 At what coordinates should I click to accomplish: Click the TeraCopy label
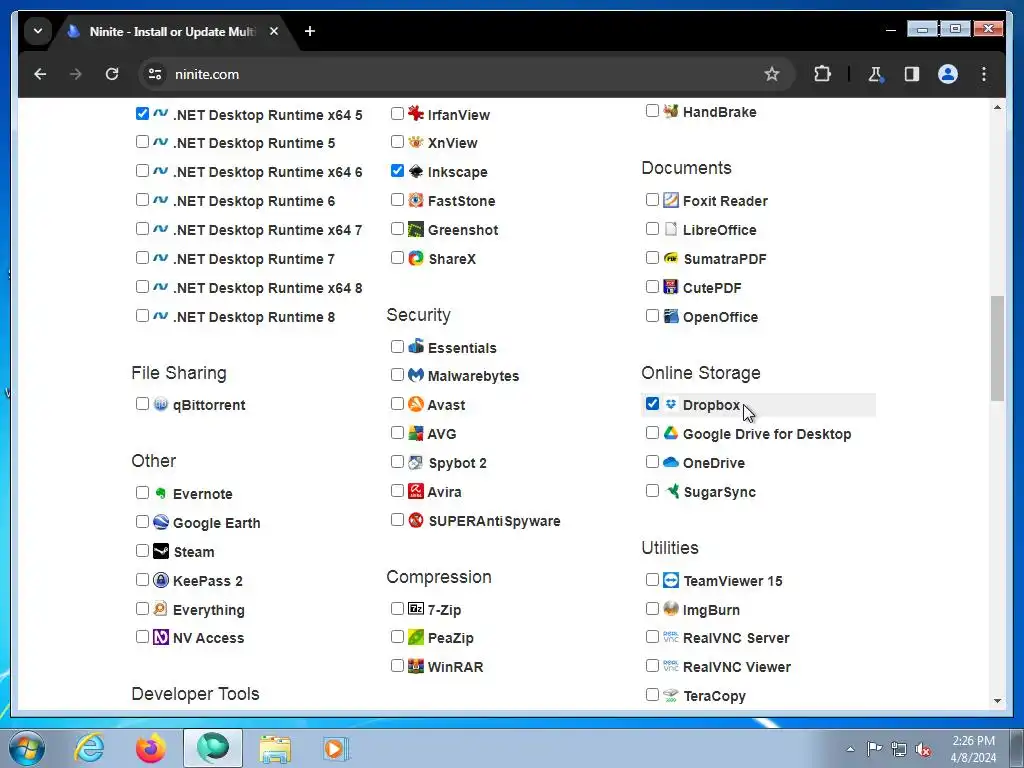pos(714,696)
